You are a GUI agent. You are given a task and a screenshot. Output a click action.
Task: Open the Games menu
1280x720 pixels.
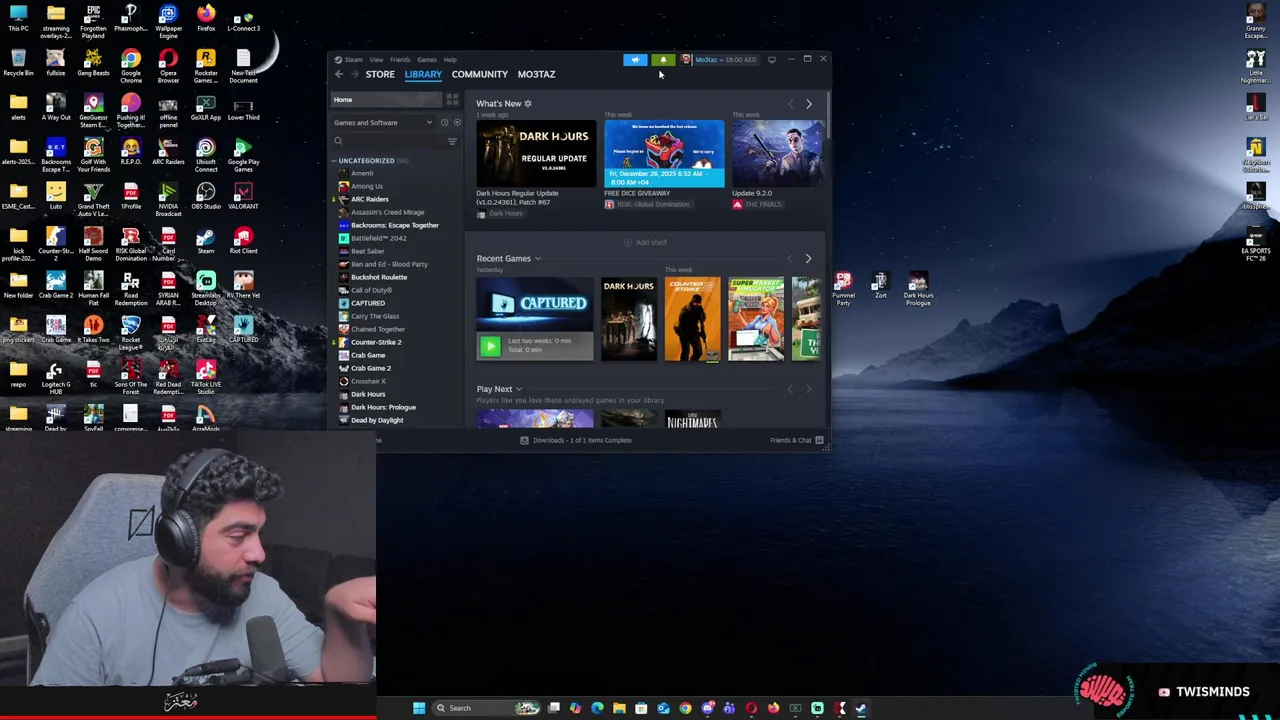tap(426, 60)
